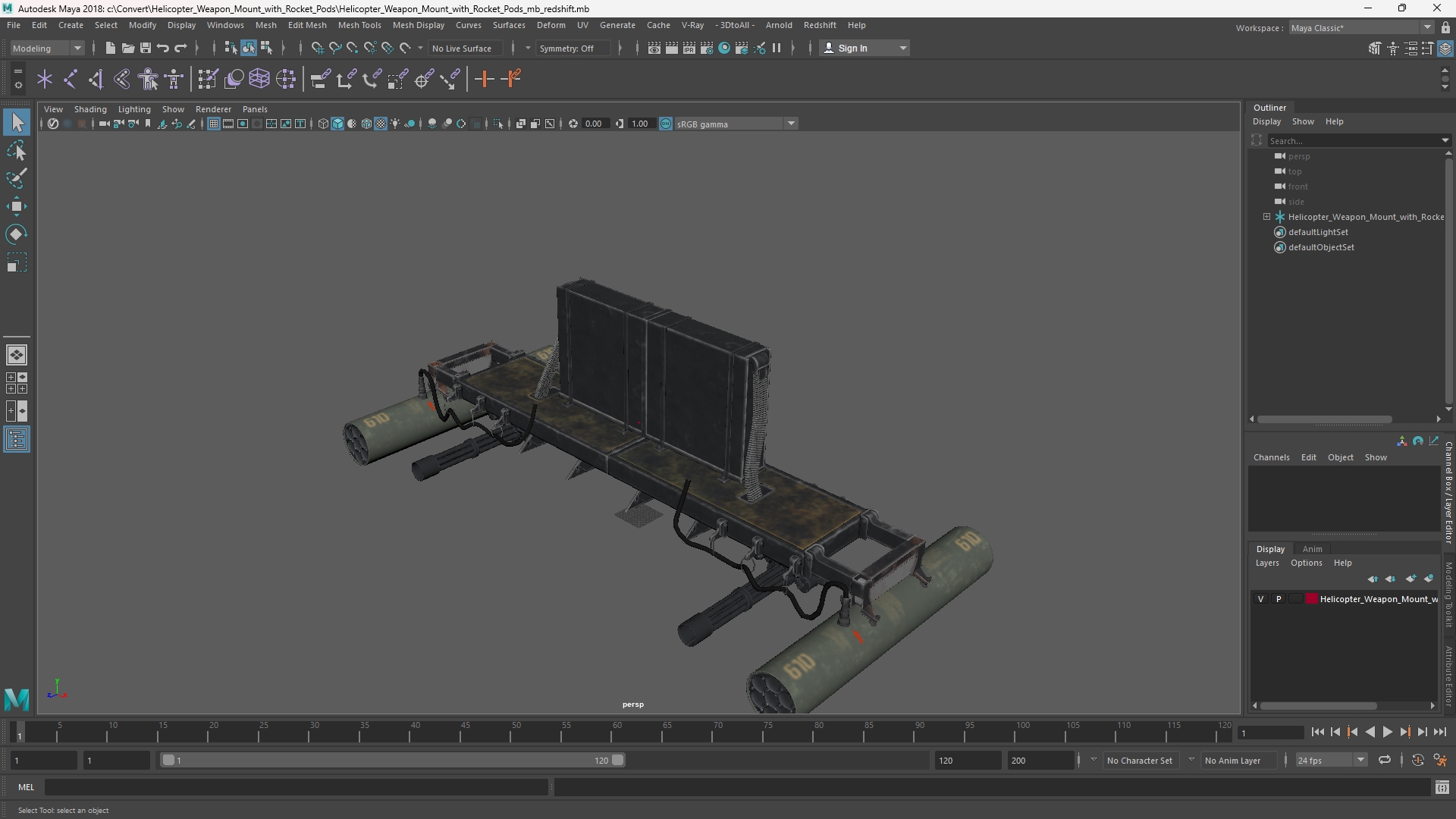Open the No Character Set dropdown

(x=1139, y=760)
